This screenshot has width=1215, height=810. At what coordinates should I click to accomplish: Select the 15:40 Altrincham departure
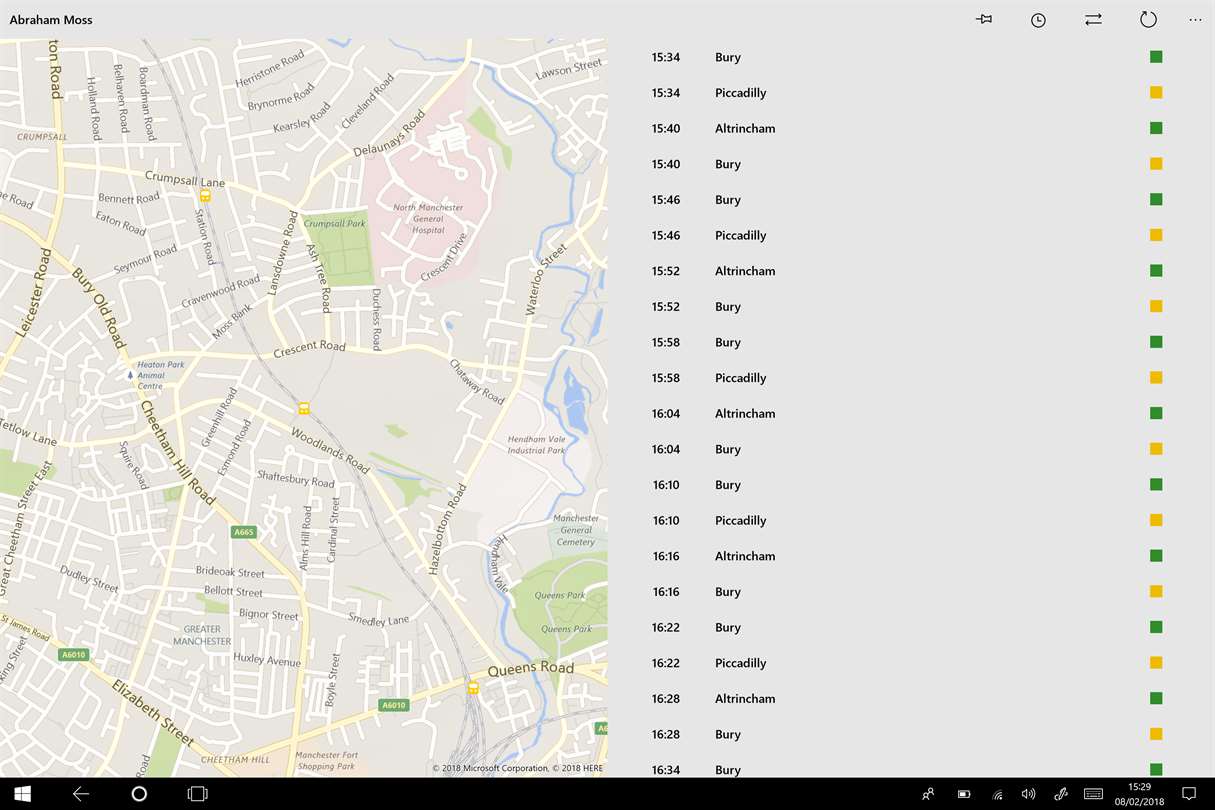(911, 128)
